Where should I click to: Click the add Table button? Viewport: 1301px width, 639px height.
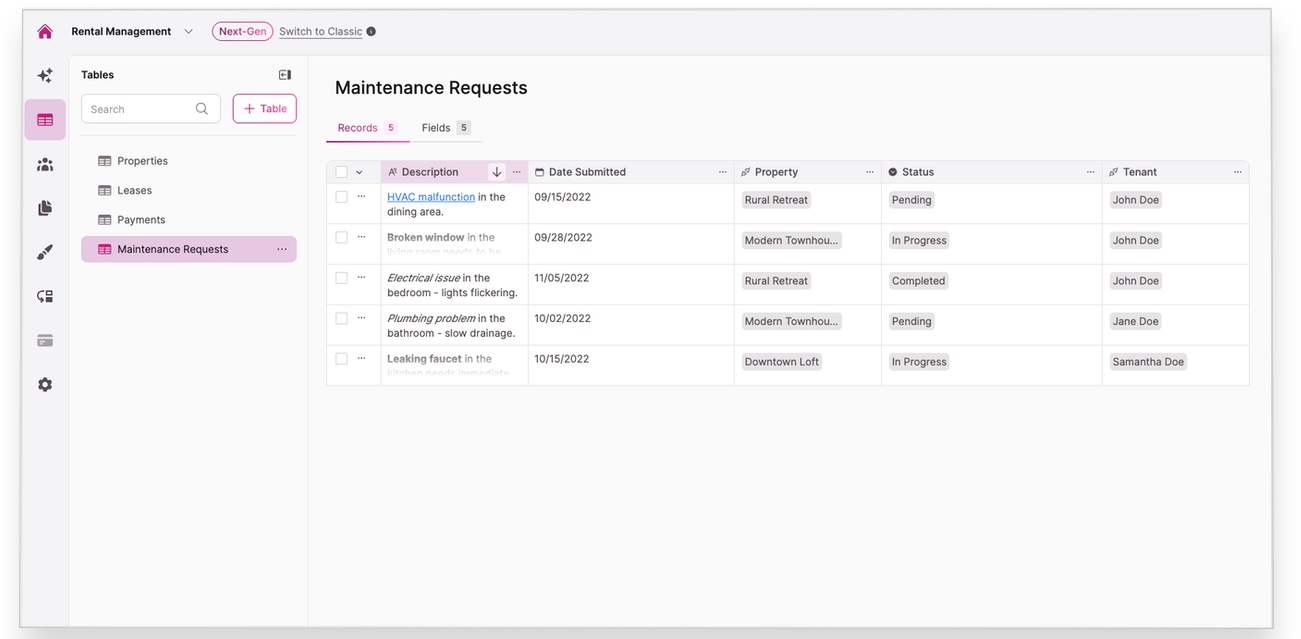265,109
